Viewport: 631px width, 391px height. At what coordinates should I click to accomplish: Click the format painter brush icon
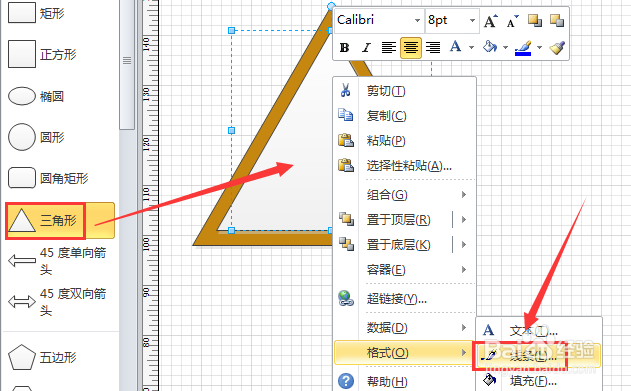point(557,47)
